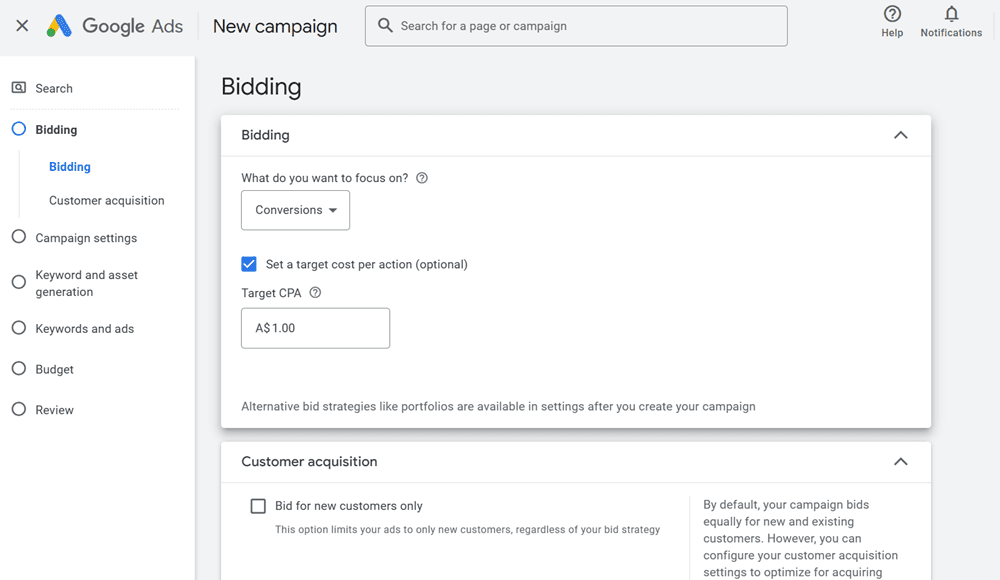1000x580 pixels.
Task: Click the Google Ads logo icon
Action: tap(59, 26)
